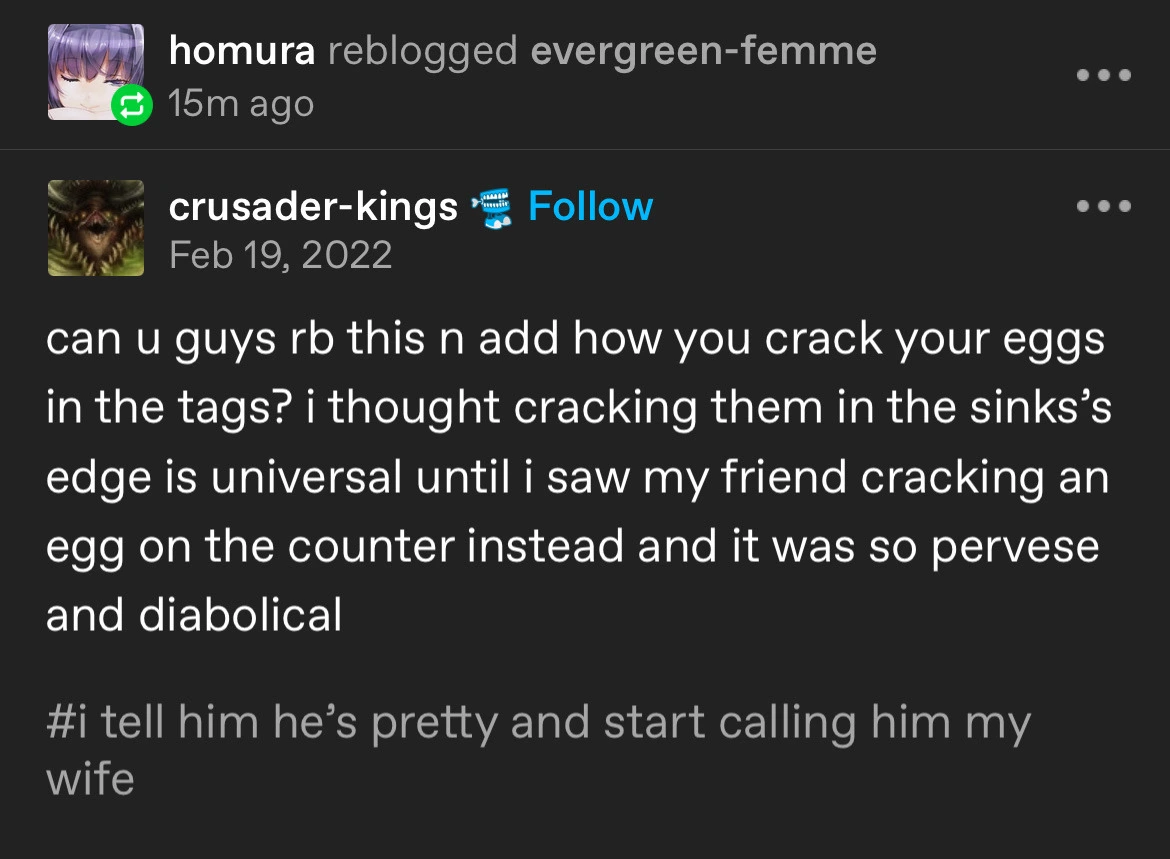Open the "Feb 19, 2022" post date
The width and height of the screenshot is (1170, 859).
(280, 256)
